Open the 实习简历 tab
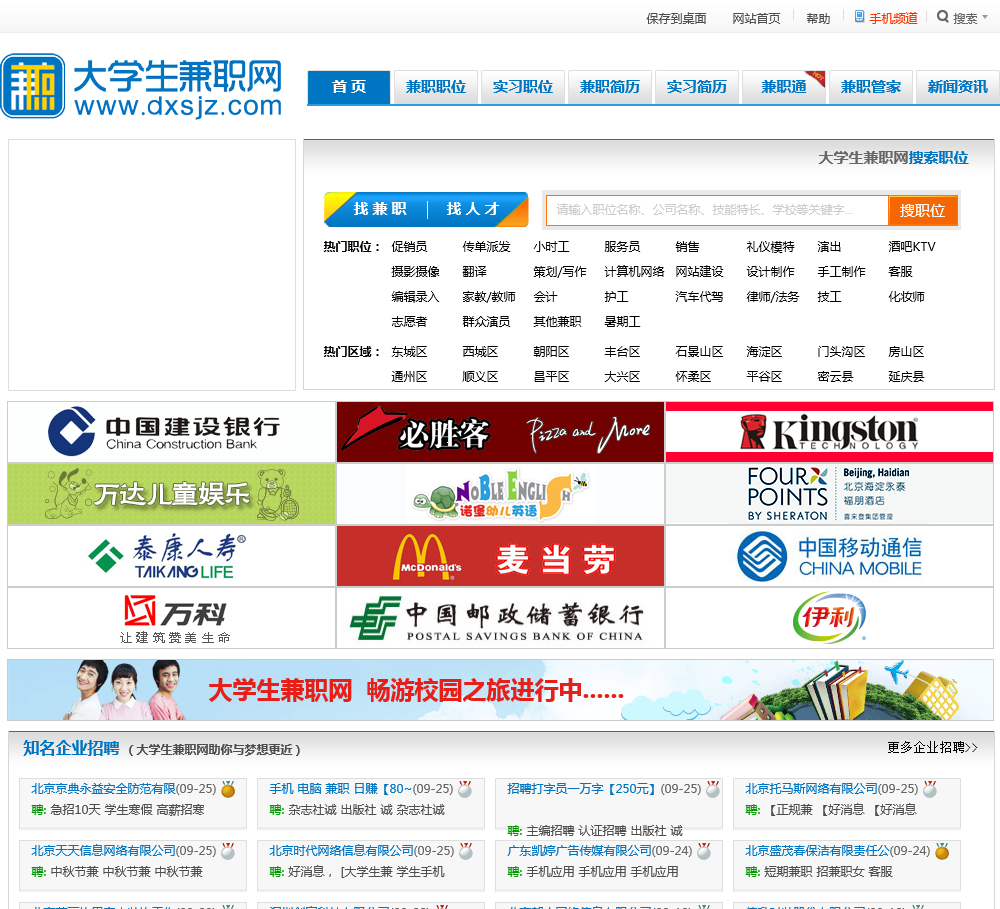1000x909 pixels. [x=696, y=87]
